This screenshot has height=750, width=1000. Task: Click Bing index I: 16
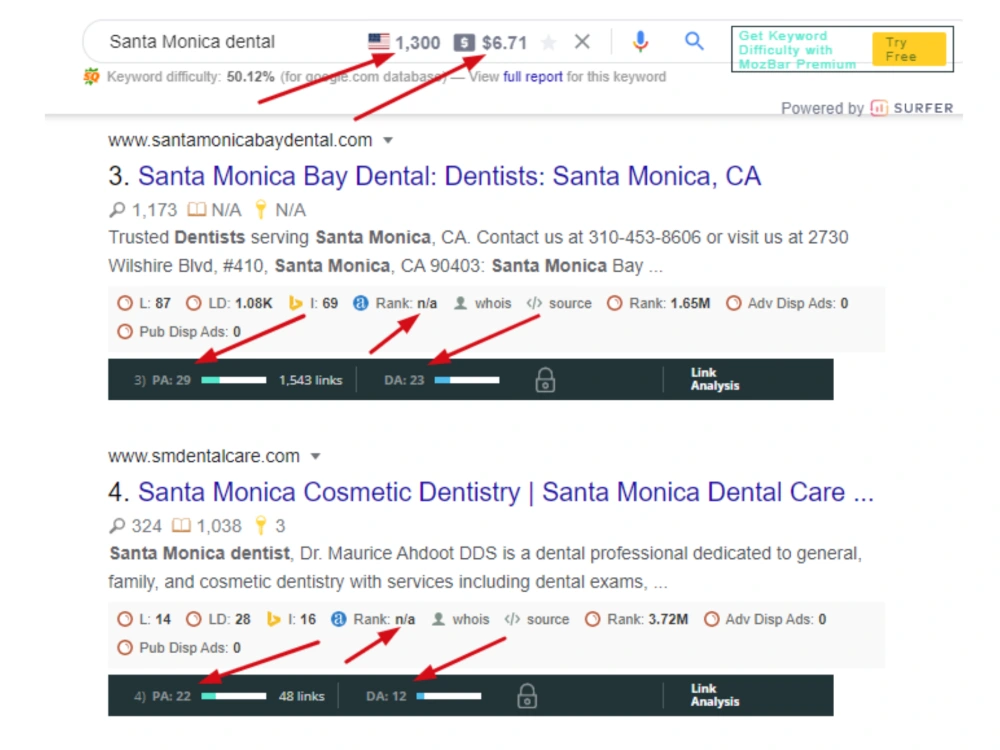[291, 619]
